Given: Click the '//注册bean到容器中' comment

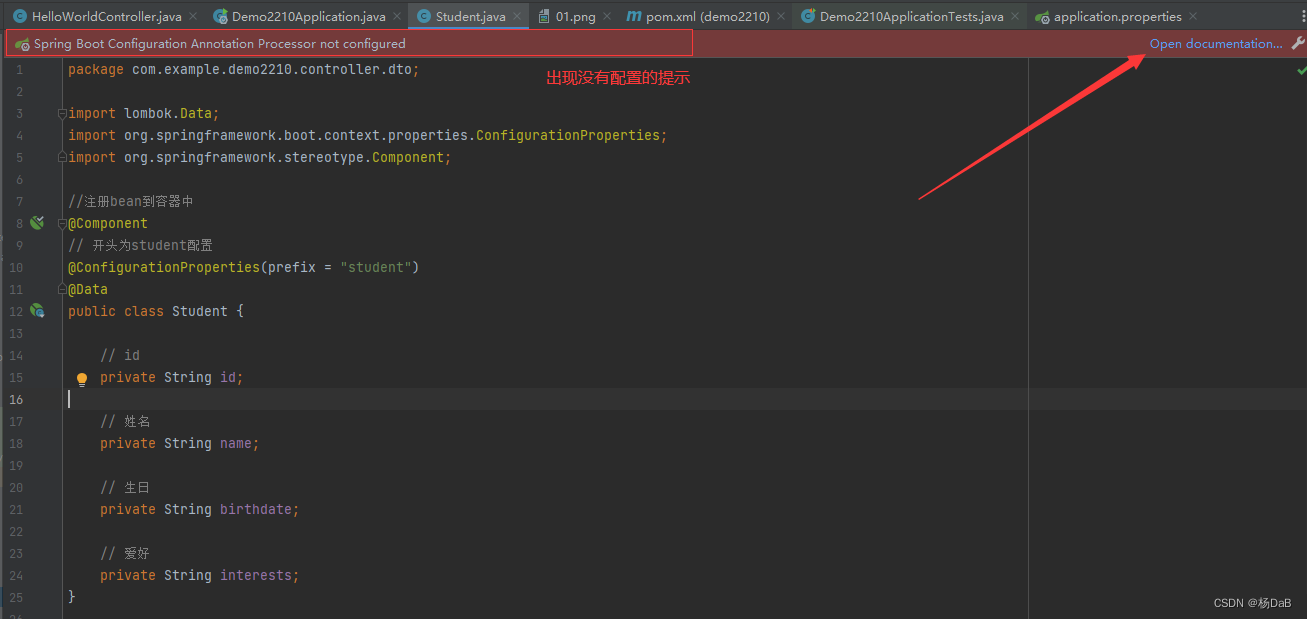Looking at the screenshot, I should pyautogui.click(x=131, y=201).
